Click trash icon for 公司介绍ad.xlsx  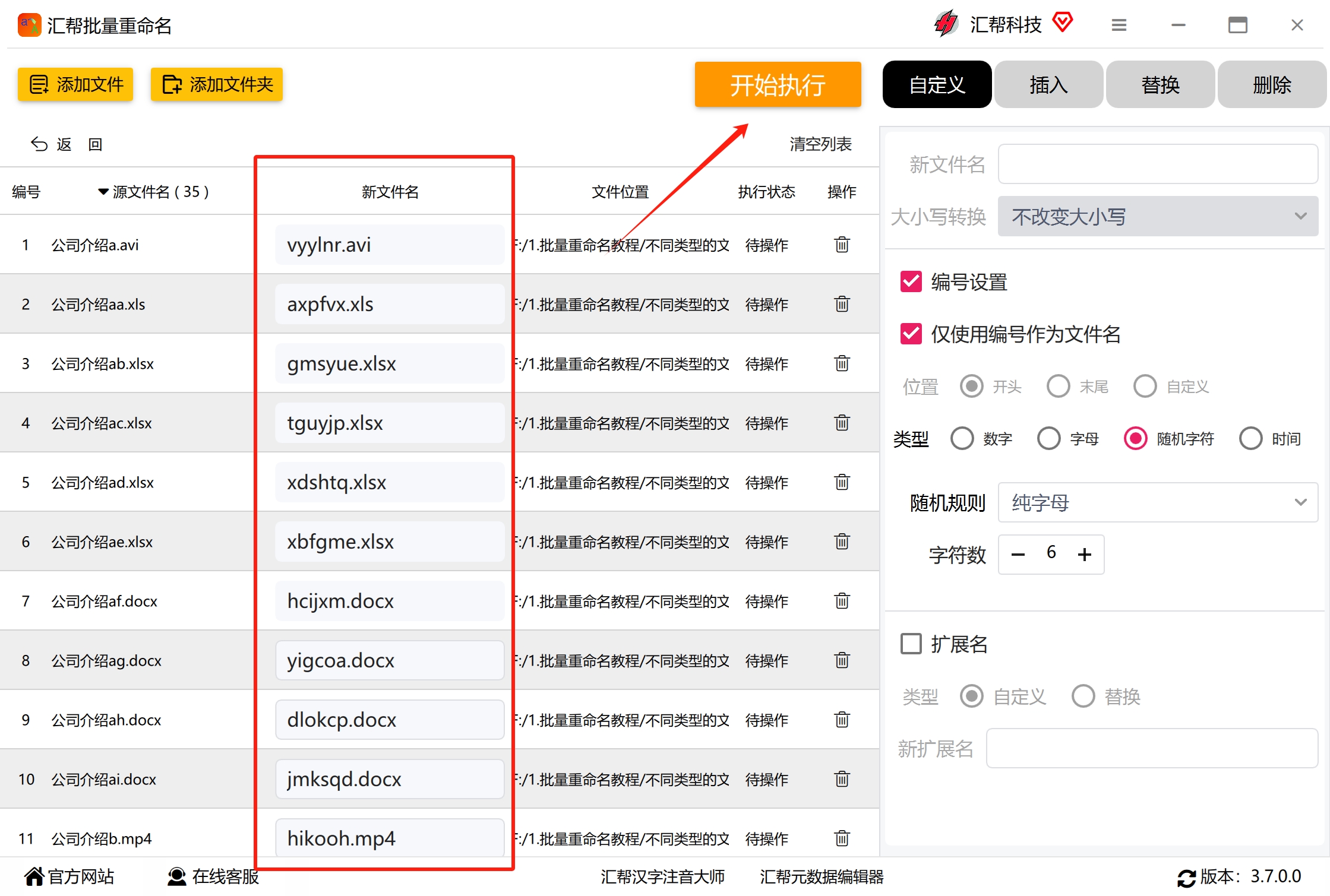(842, 482)
